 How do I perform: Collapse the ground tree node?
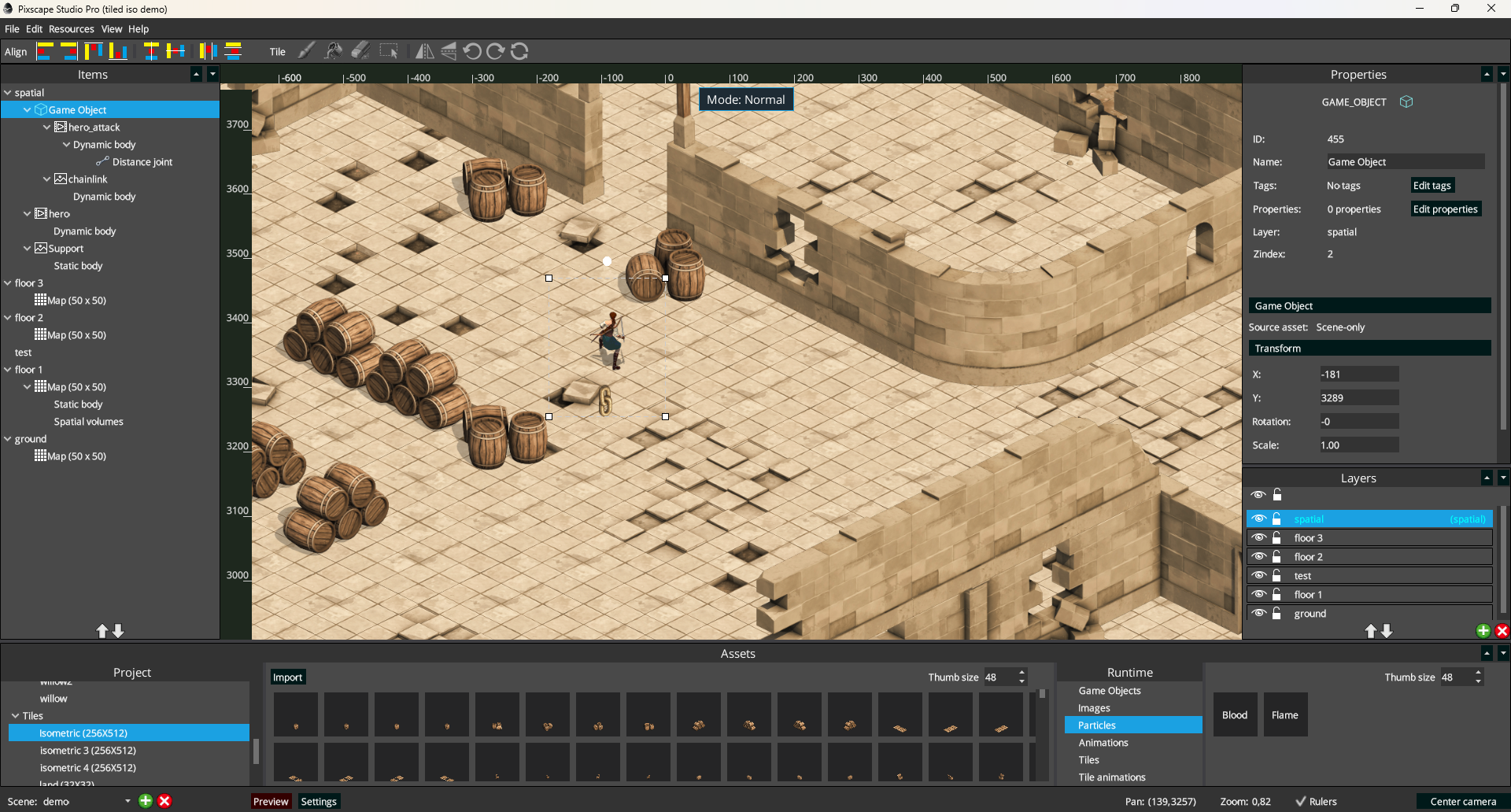coord(8,439)
